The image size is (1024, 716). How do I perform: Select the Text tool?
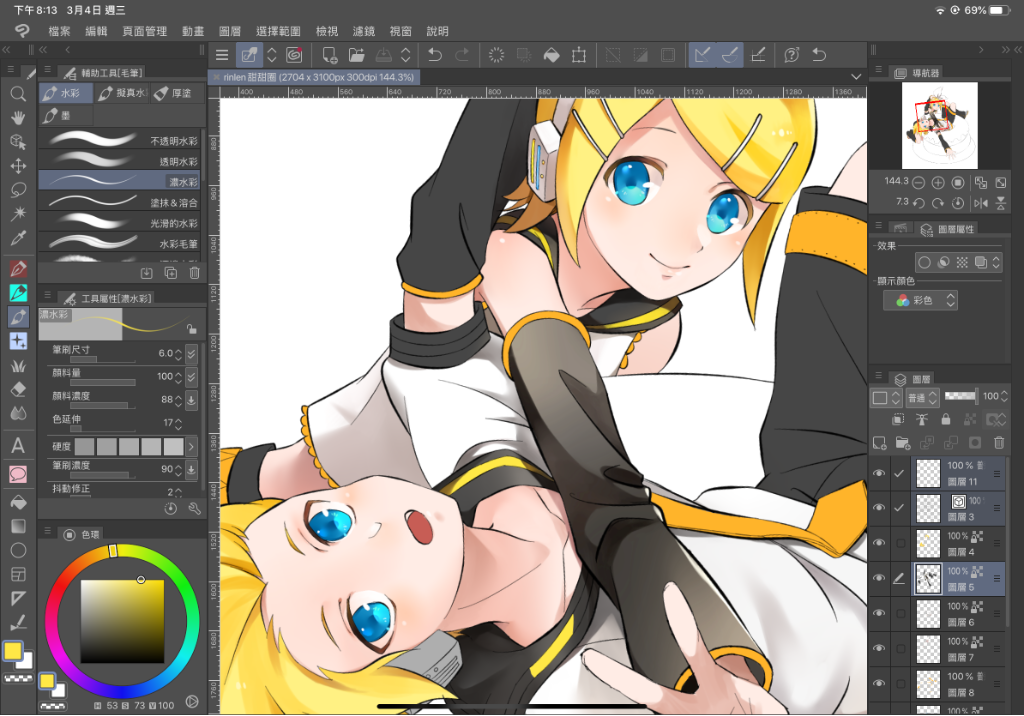click(x=18, y=446)
